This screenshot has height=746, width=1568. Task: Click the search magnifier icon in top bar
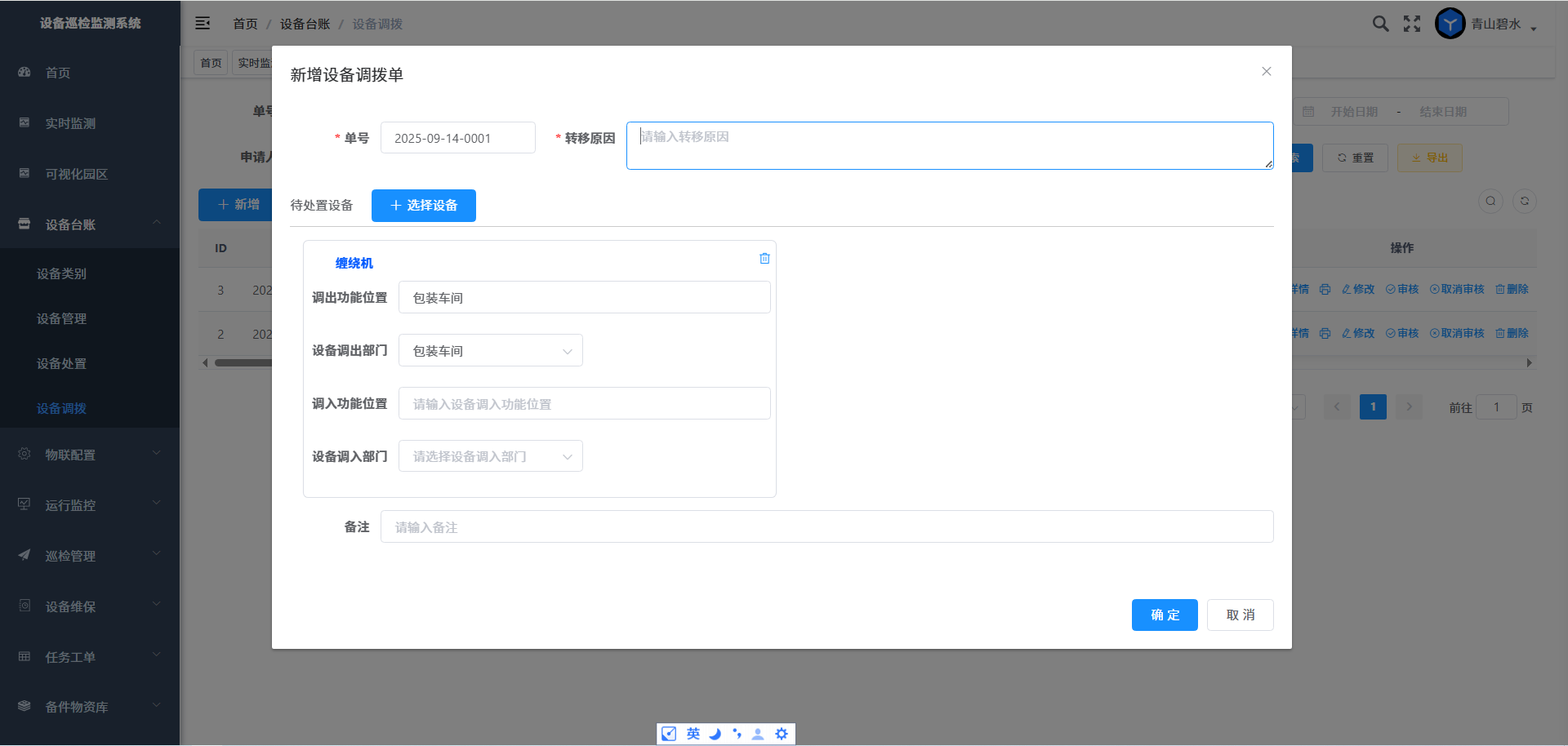point(1380,24)
